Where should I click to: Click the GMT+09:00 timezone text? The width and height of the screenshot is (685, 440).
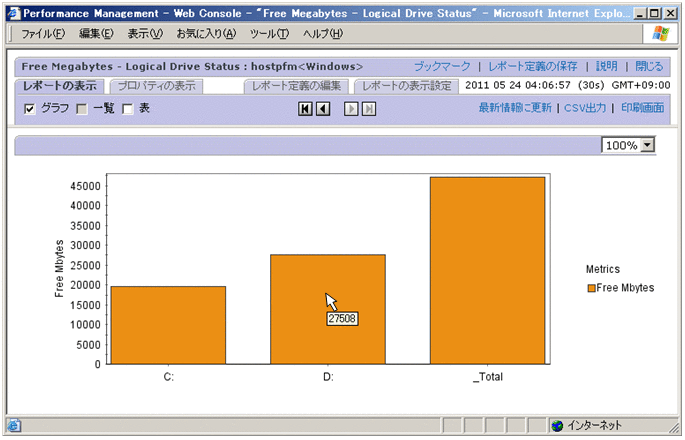click(x=641, y=85)
